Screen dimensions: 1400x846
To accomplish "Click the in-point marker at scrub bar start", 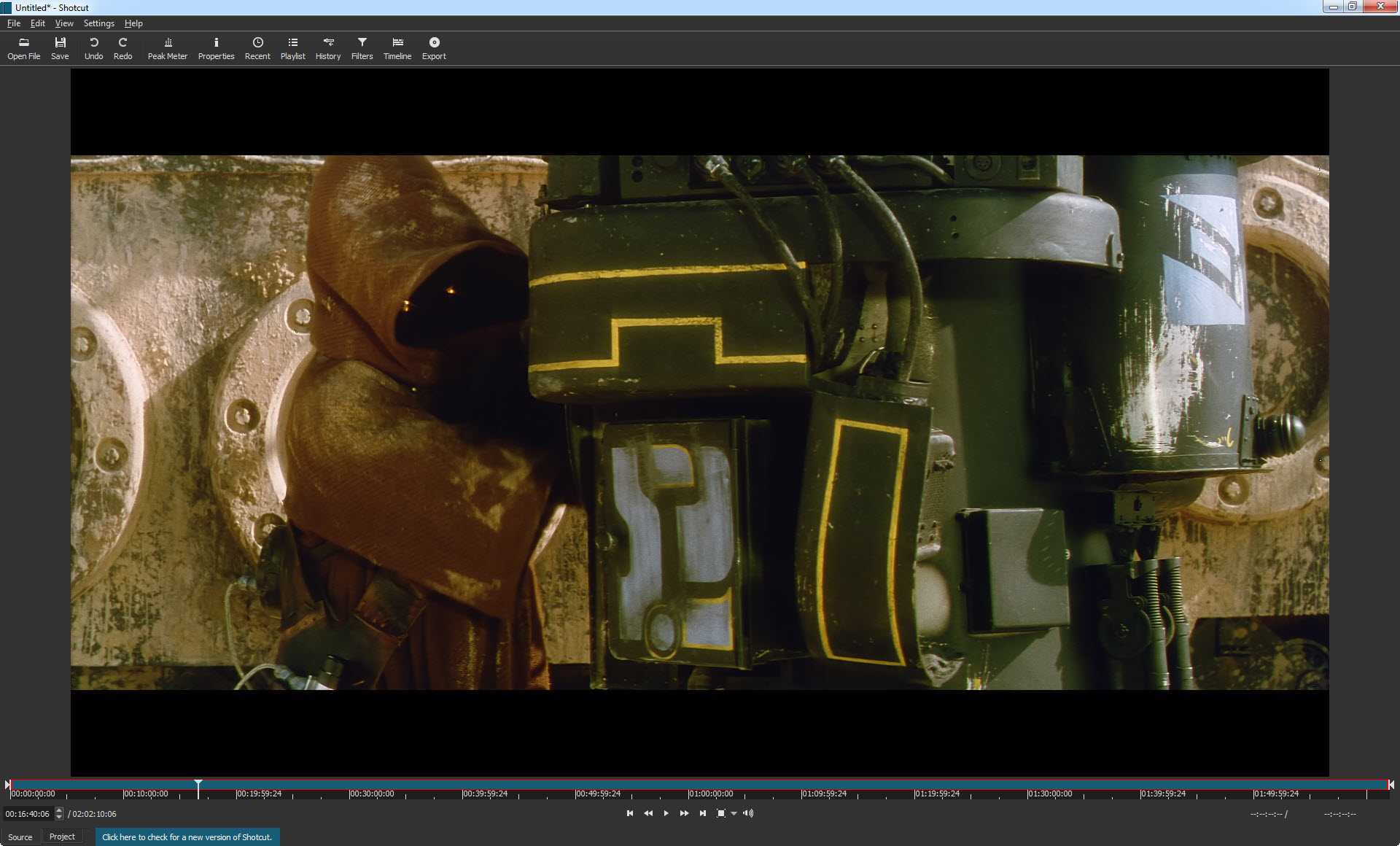I will (x=7, y=785).
